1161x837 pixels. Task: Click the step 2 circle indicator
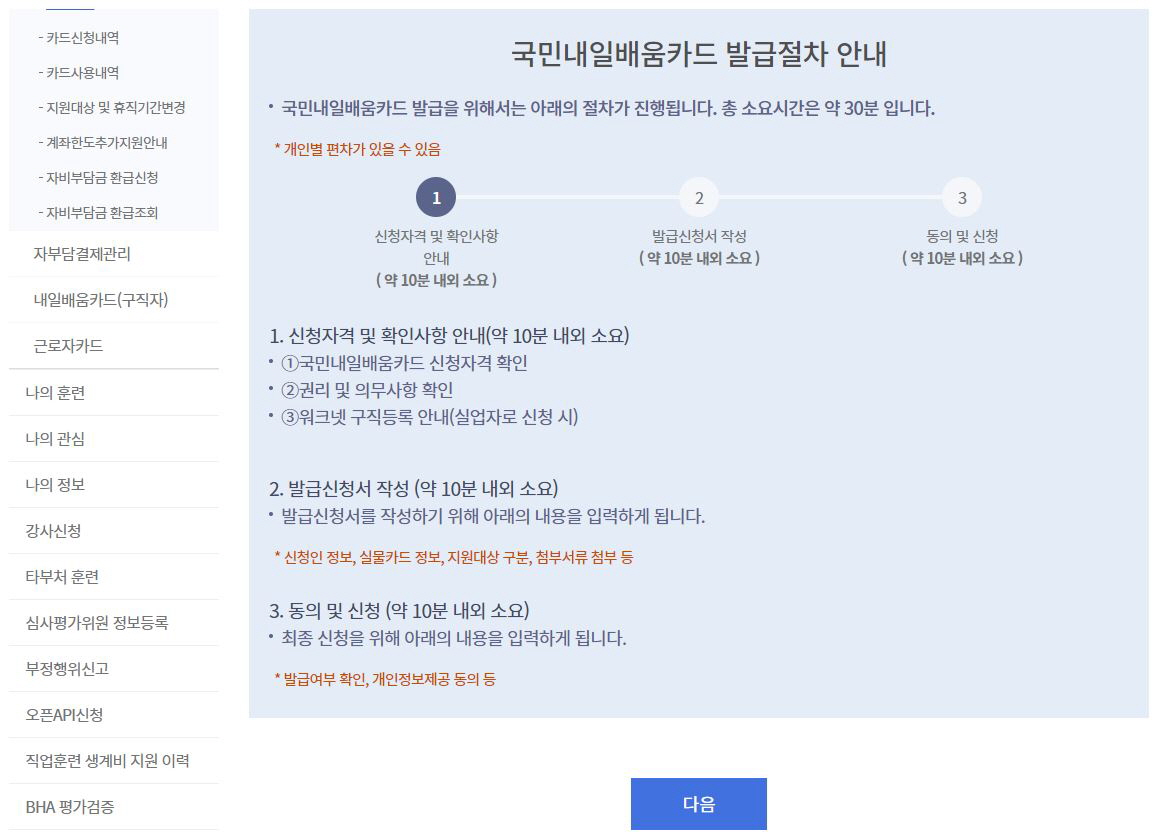699,198
